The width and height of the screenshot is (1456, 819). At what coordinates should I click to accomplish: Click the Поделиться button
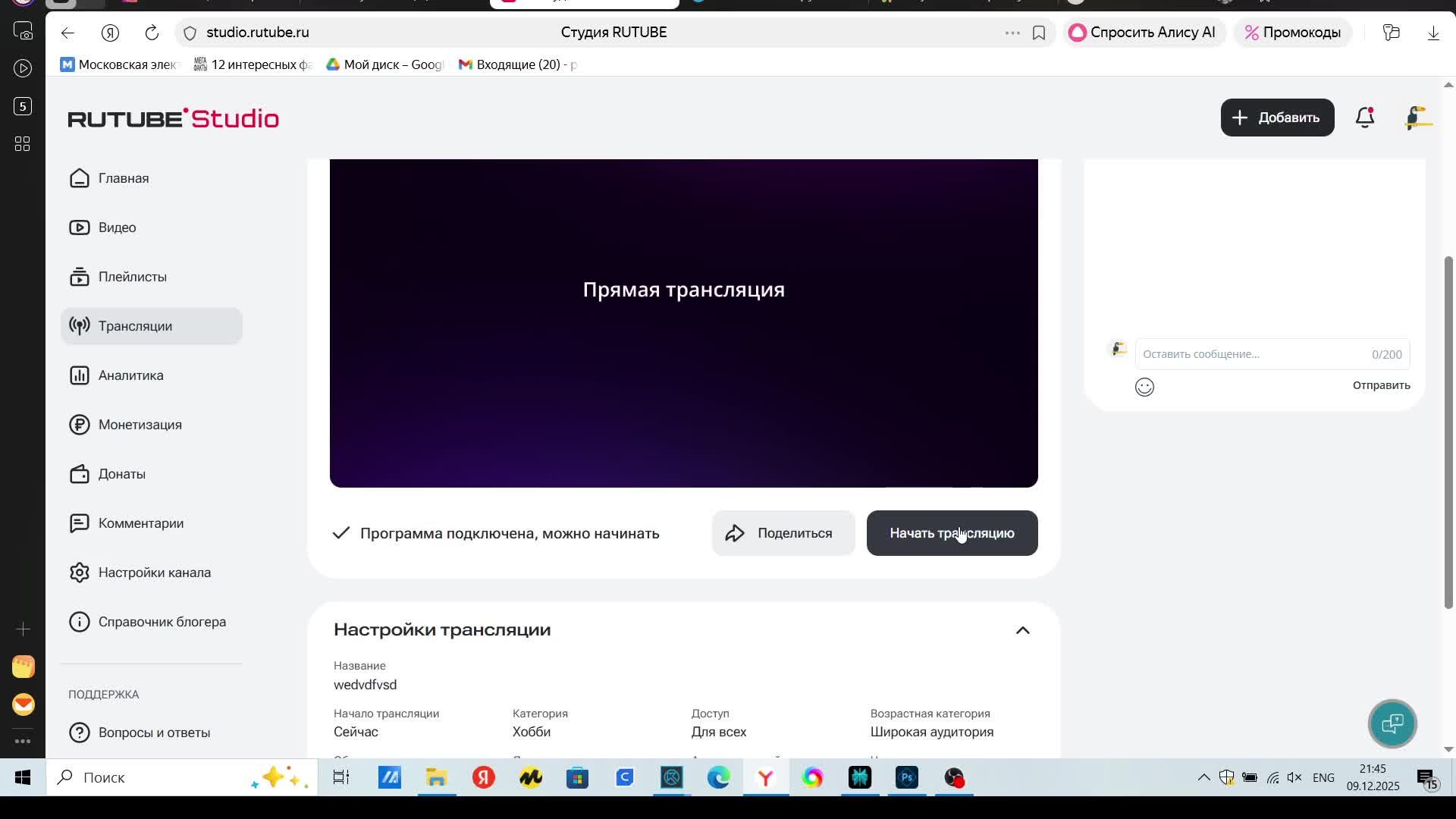point(783,533)
